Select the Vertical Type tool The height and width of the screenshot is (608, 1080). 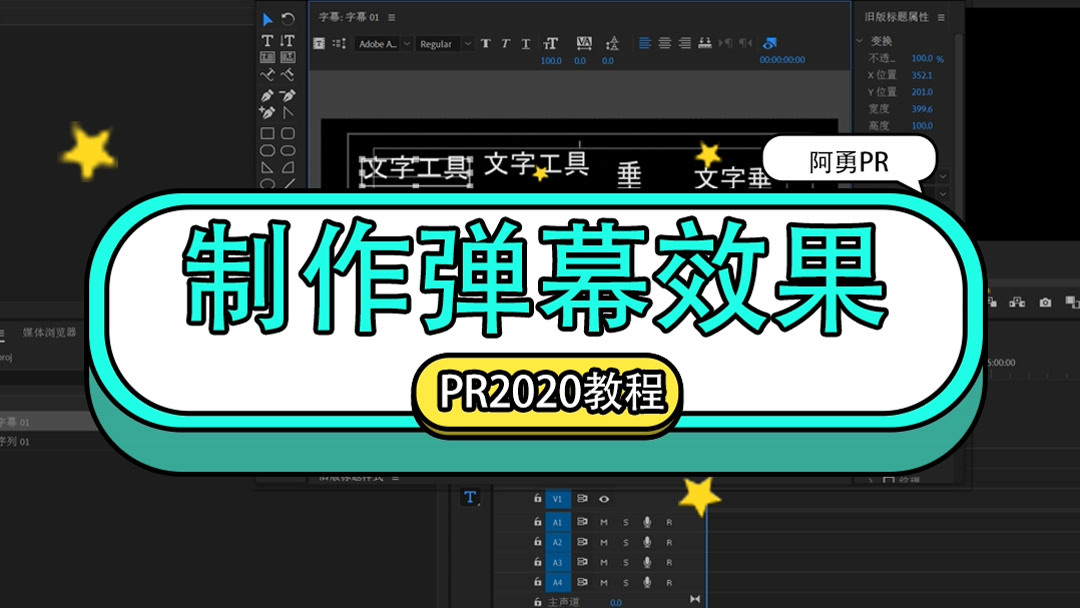tap(287, 40)
